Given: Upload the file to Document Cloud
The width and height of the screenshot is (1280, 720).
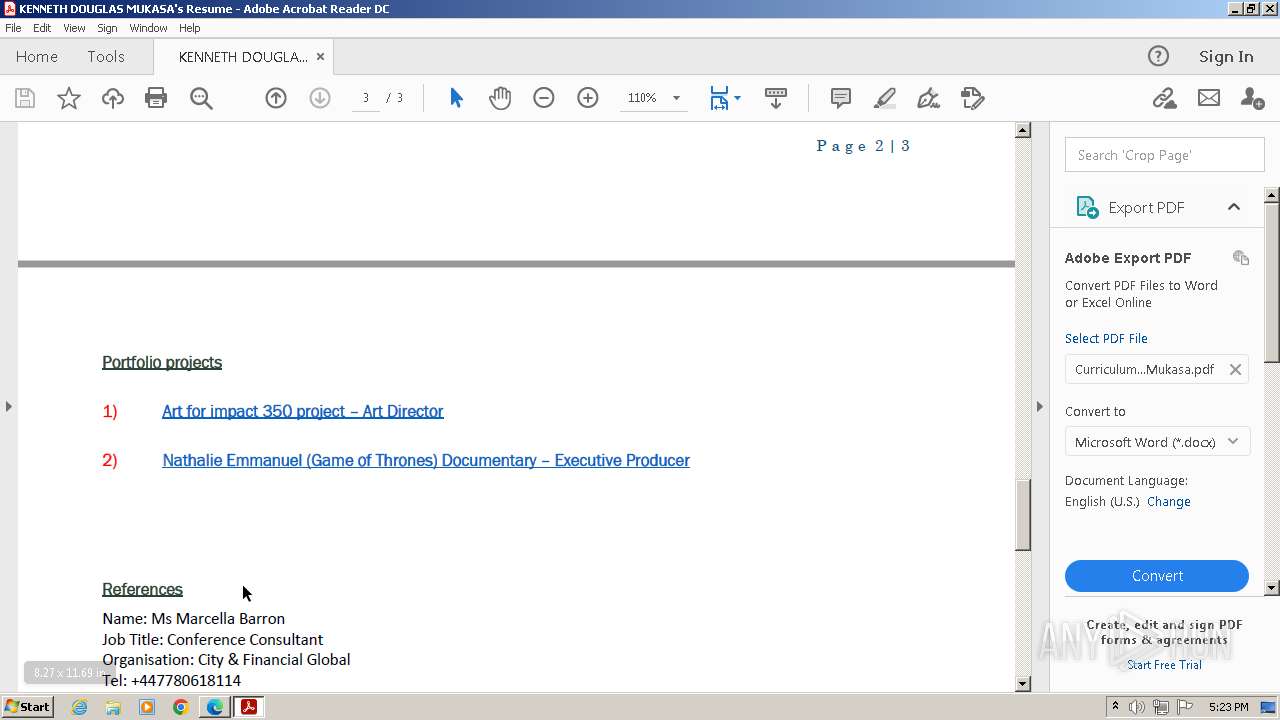Looking at the screenshot, I should tap(113, 98).
